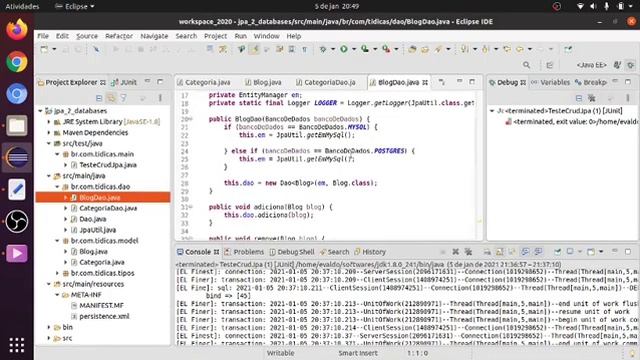640x360 pixels.
Task: Click Remove All Terminated in Debug view
Action: point(591,98)
